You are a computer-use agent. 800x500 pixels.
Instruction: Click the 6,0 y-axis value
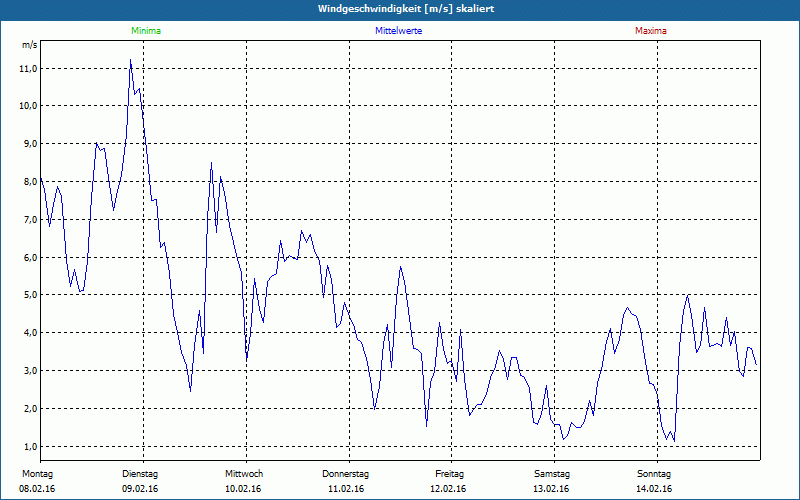pyautogui.click(x=30, y=257)
